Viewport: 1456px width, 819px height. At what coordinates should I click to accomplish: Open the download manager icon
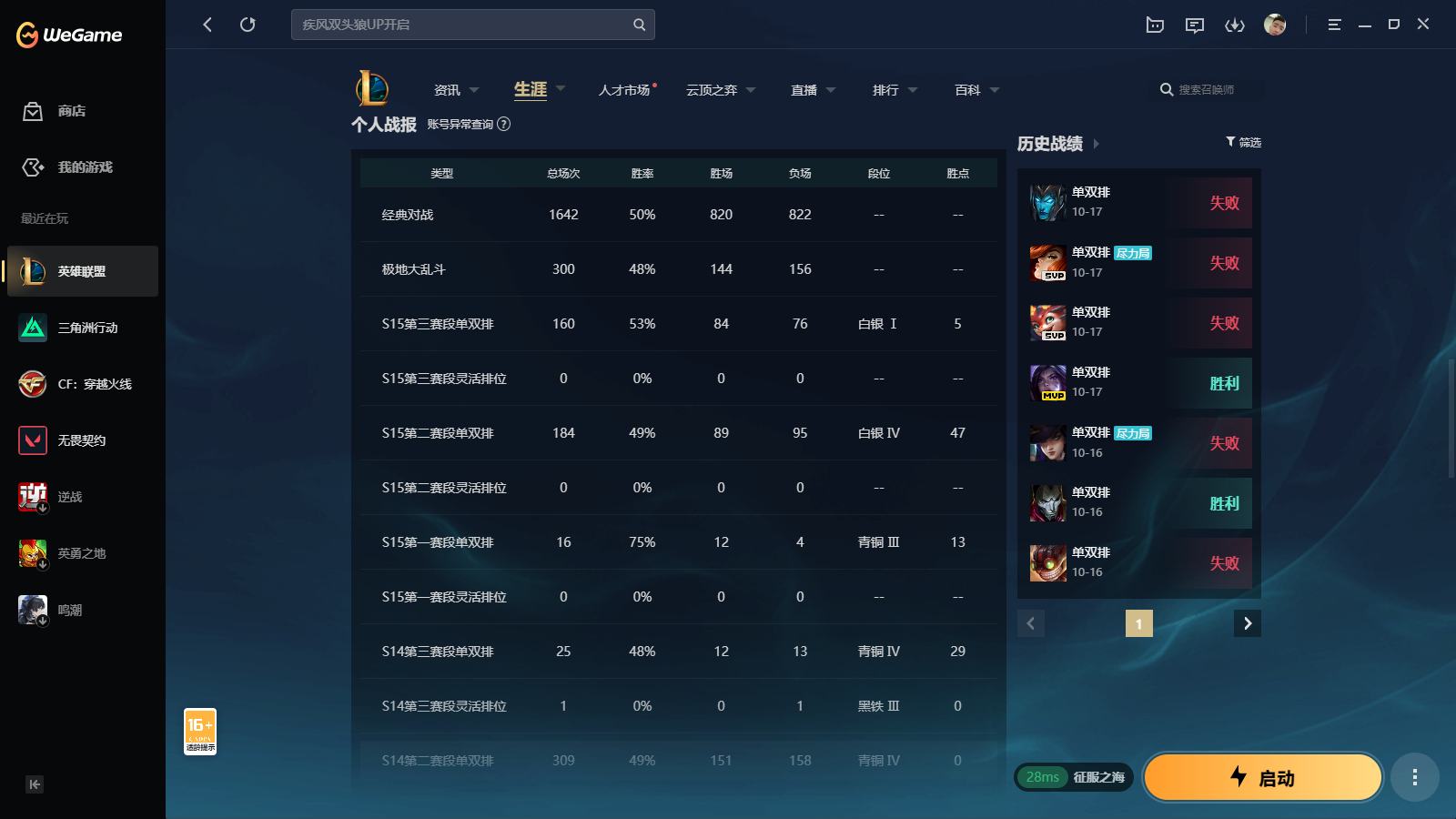click(1235, 25)
